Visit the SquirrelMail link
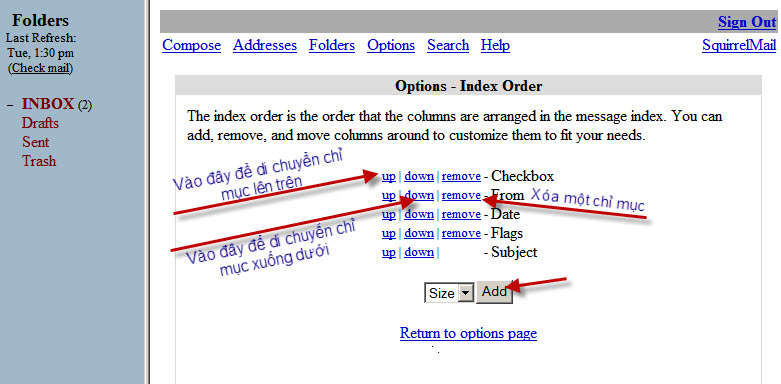The image size is (781, 384). (739, 45)
